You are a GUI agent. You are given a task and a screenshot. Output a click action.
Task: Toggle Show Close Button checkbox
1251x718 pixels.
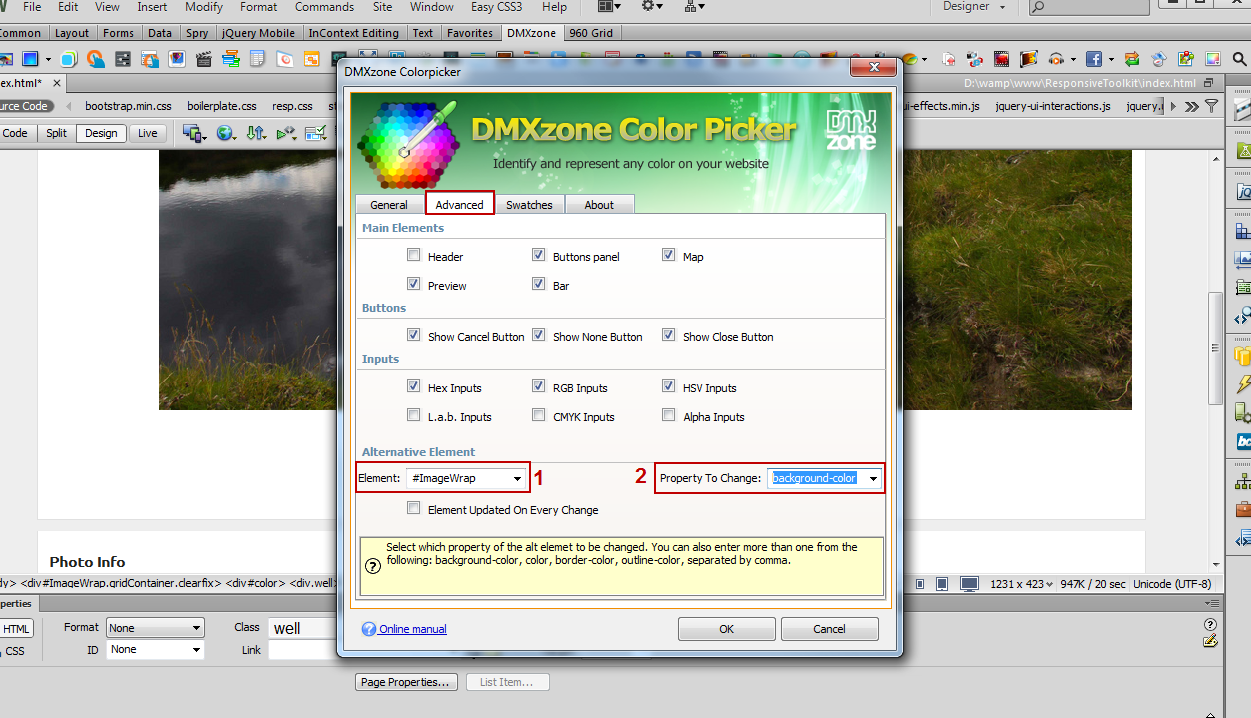click(669, 335)
